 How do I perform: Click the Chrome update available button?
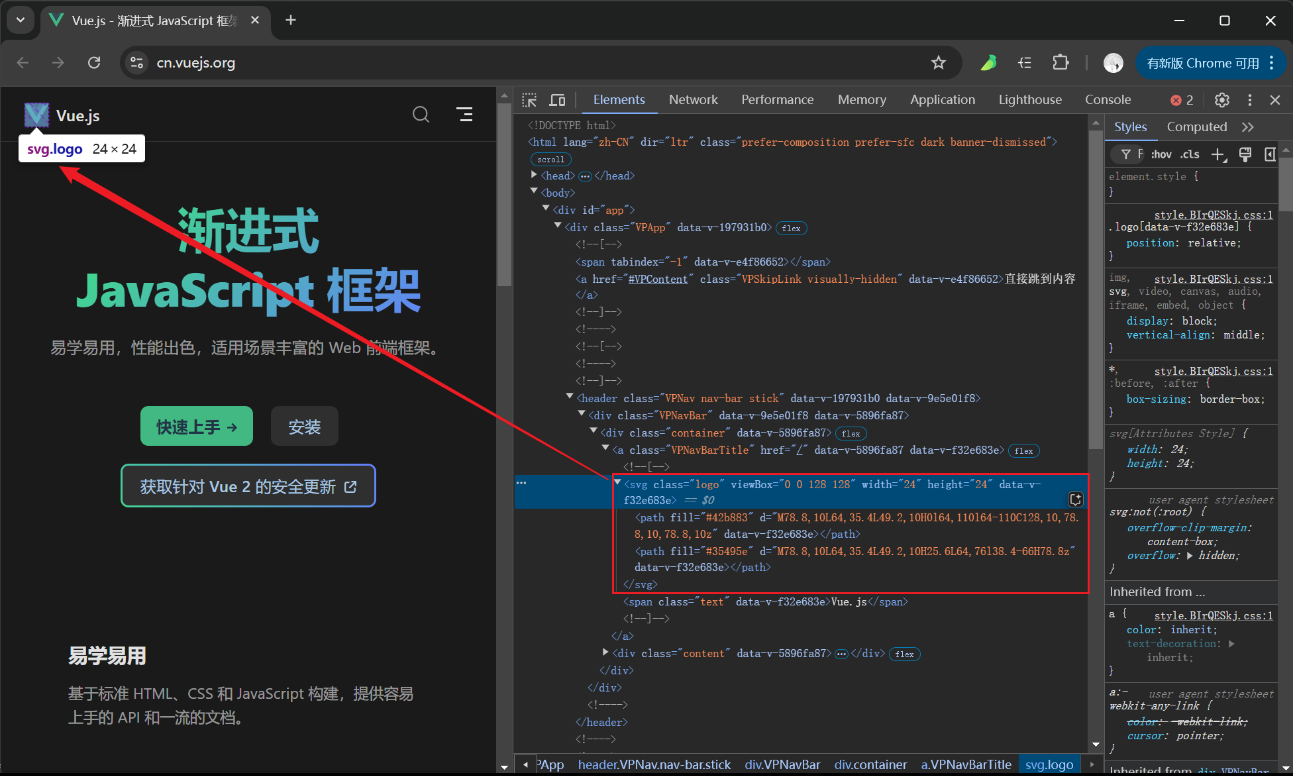1210,63
